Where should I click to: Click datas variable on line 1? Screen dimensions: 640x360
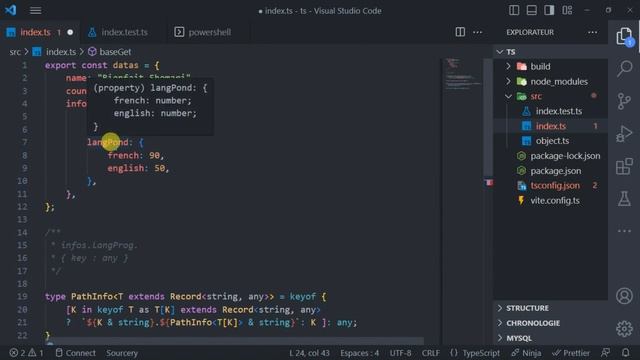[125, 65]
